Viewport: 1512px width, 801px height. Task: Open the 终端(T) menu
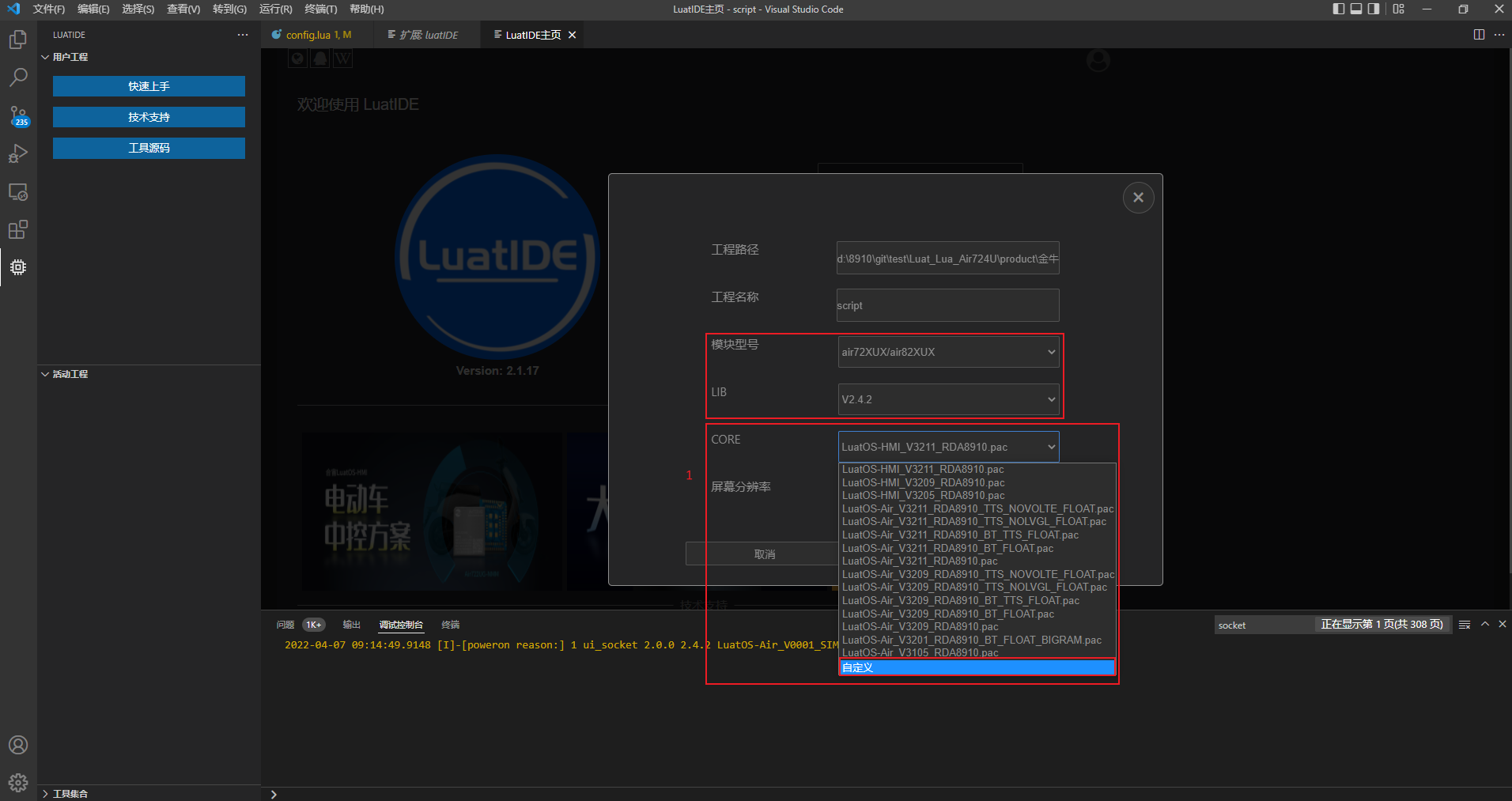tap(320, 9)
